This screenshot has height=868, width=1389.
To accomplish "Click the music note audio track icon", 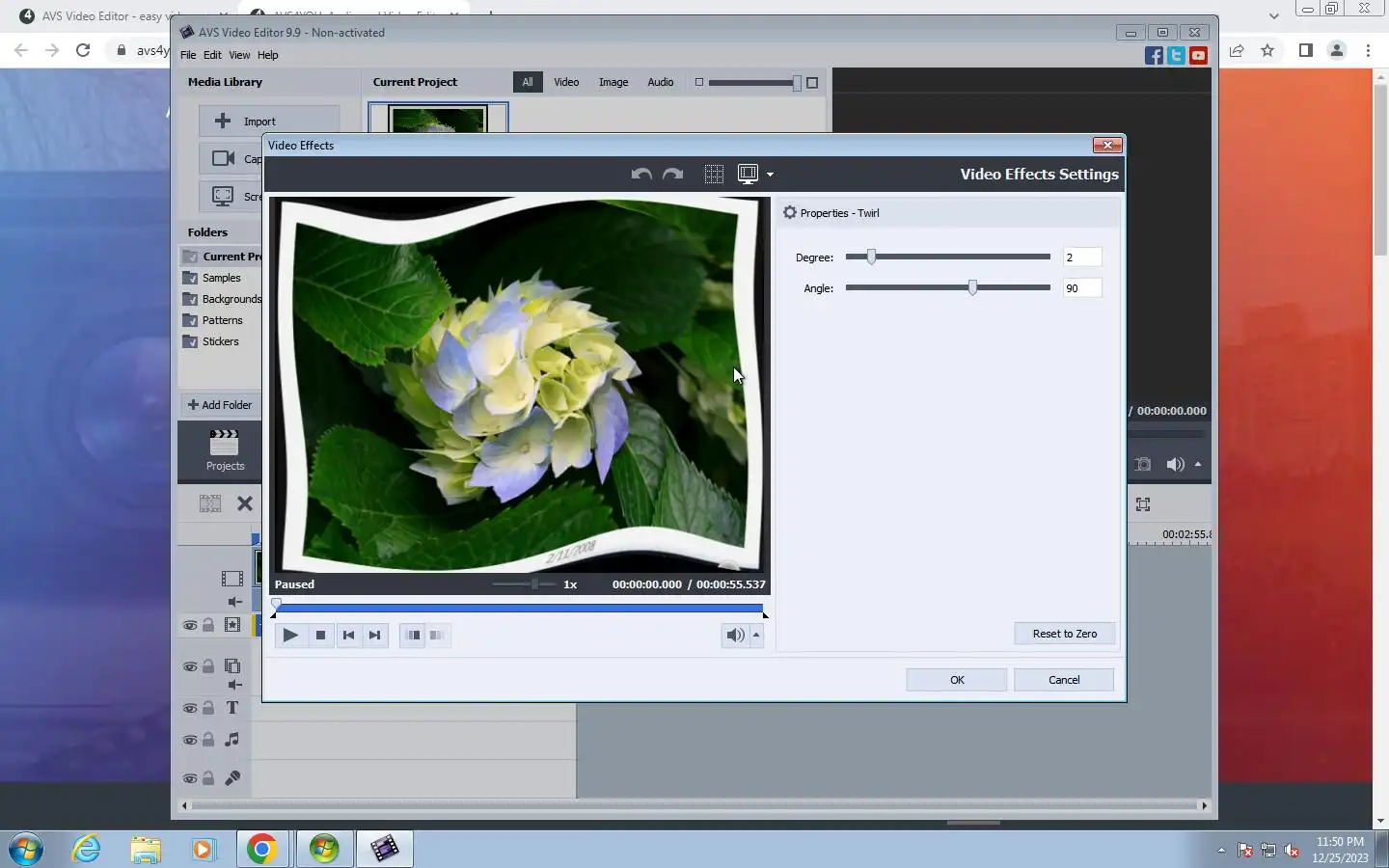I will coord(232,740).
